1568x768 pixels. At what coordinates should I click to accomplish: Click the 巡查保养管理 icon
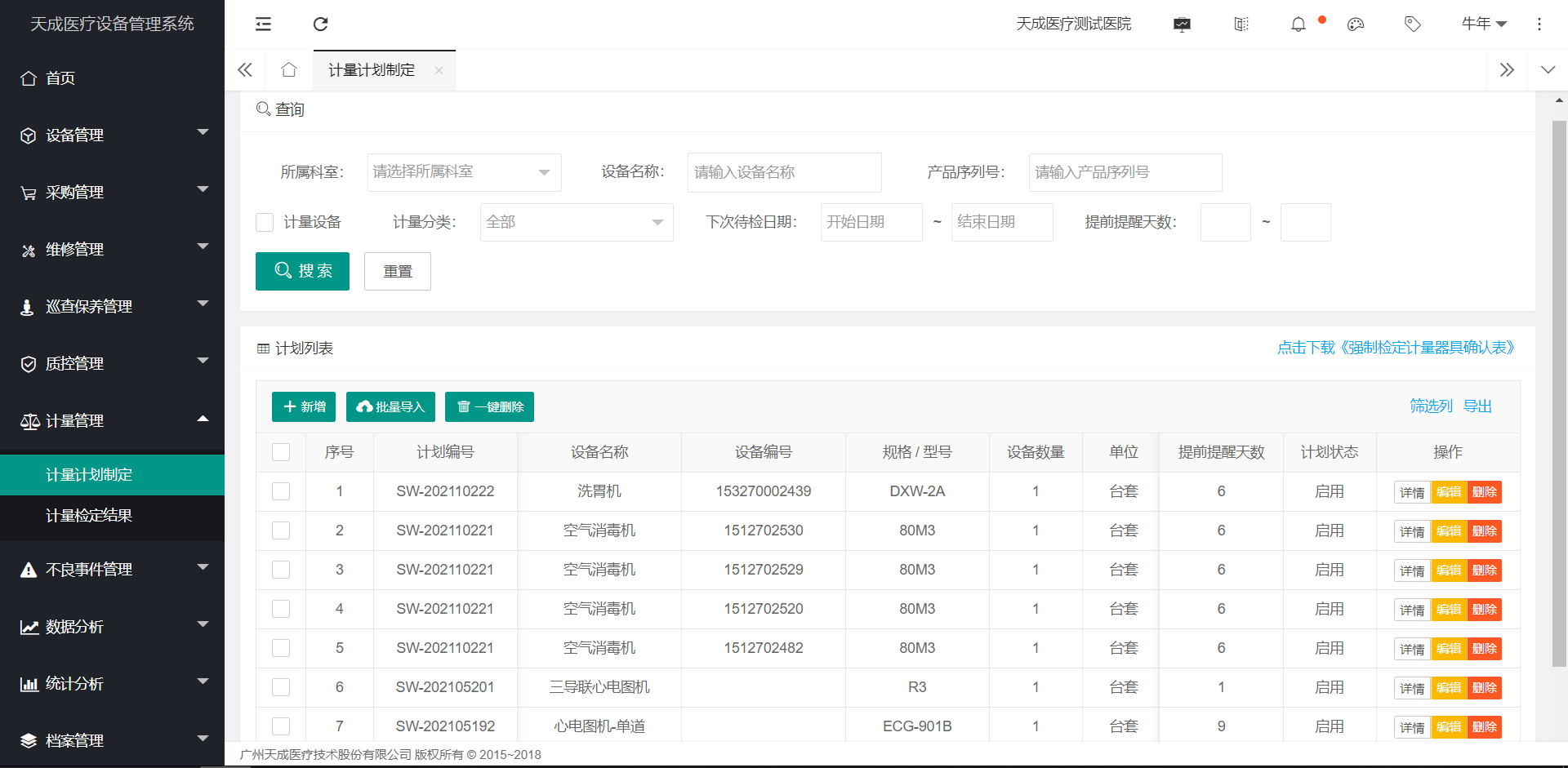[27, 307]
